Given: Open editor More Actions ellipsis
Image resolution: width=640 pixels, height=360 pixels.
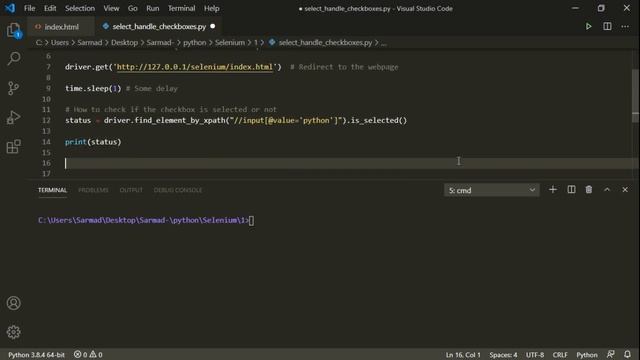Looking at the screenshot, I should [x=625, y=27].
